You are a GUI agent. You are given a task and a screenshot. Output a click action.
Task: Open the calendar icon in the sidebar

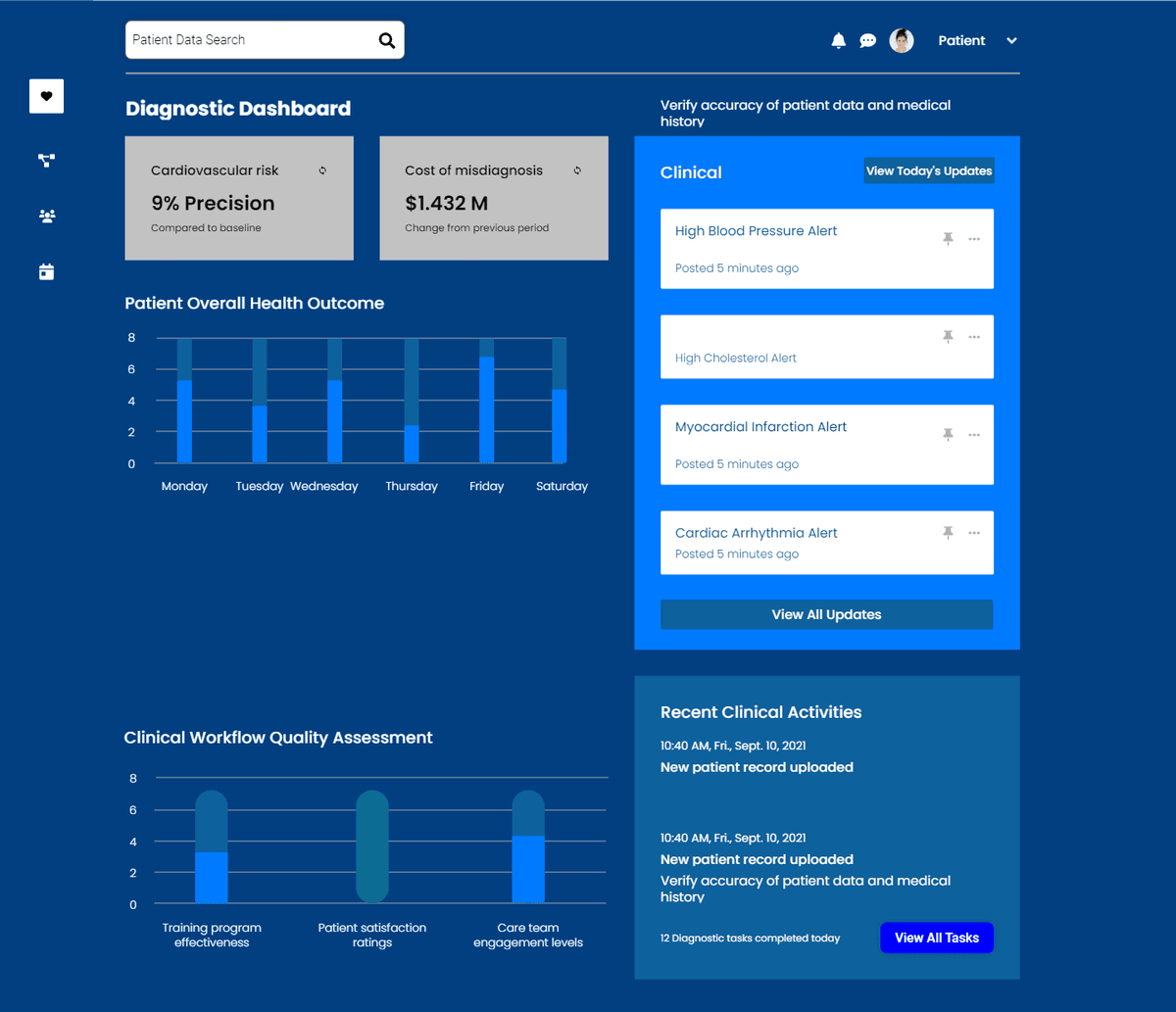46,271
